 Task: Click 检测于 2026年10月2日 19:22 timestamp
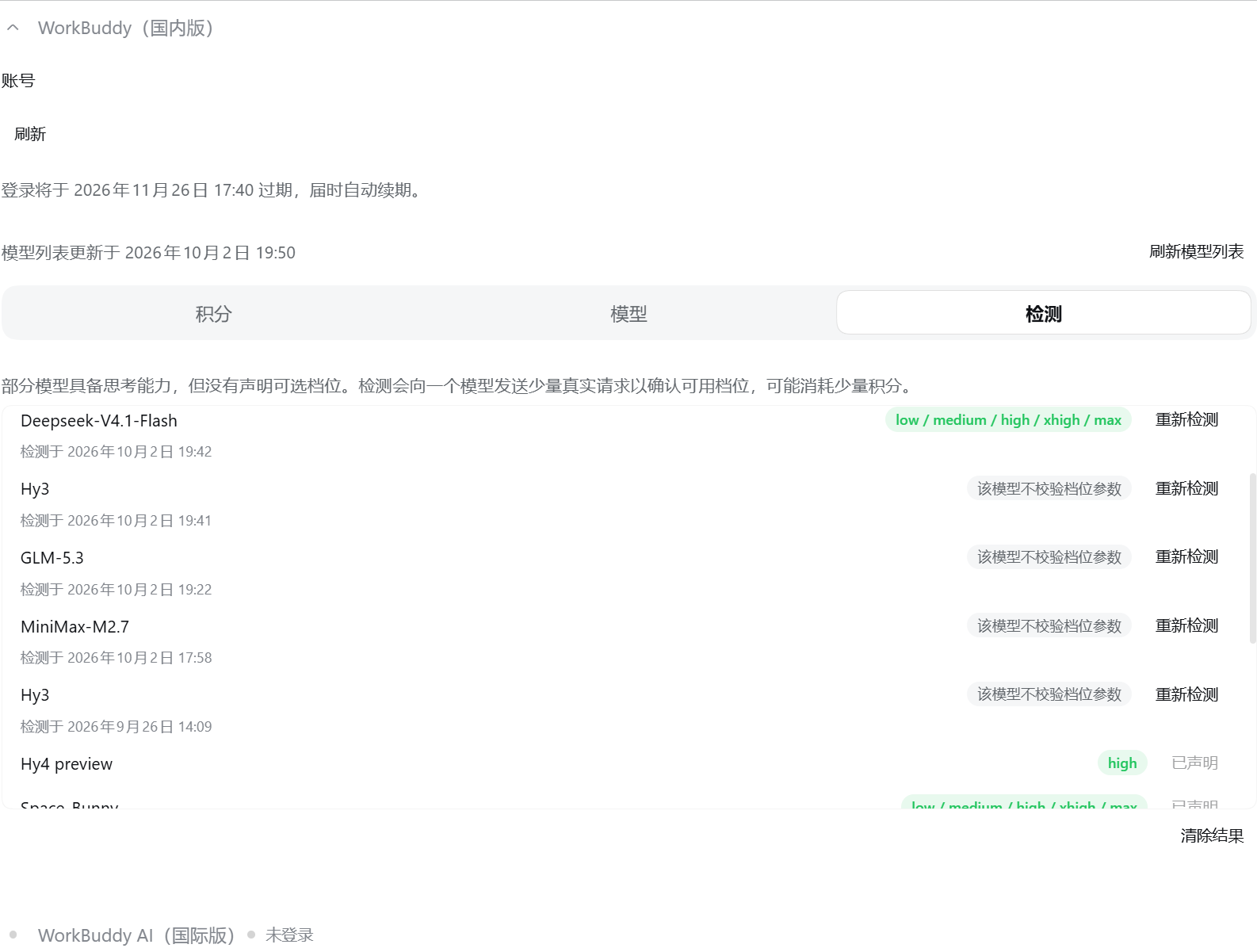point(116,590)
